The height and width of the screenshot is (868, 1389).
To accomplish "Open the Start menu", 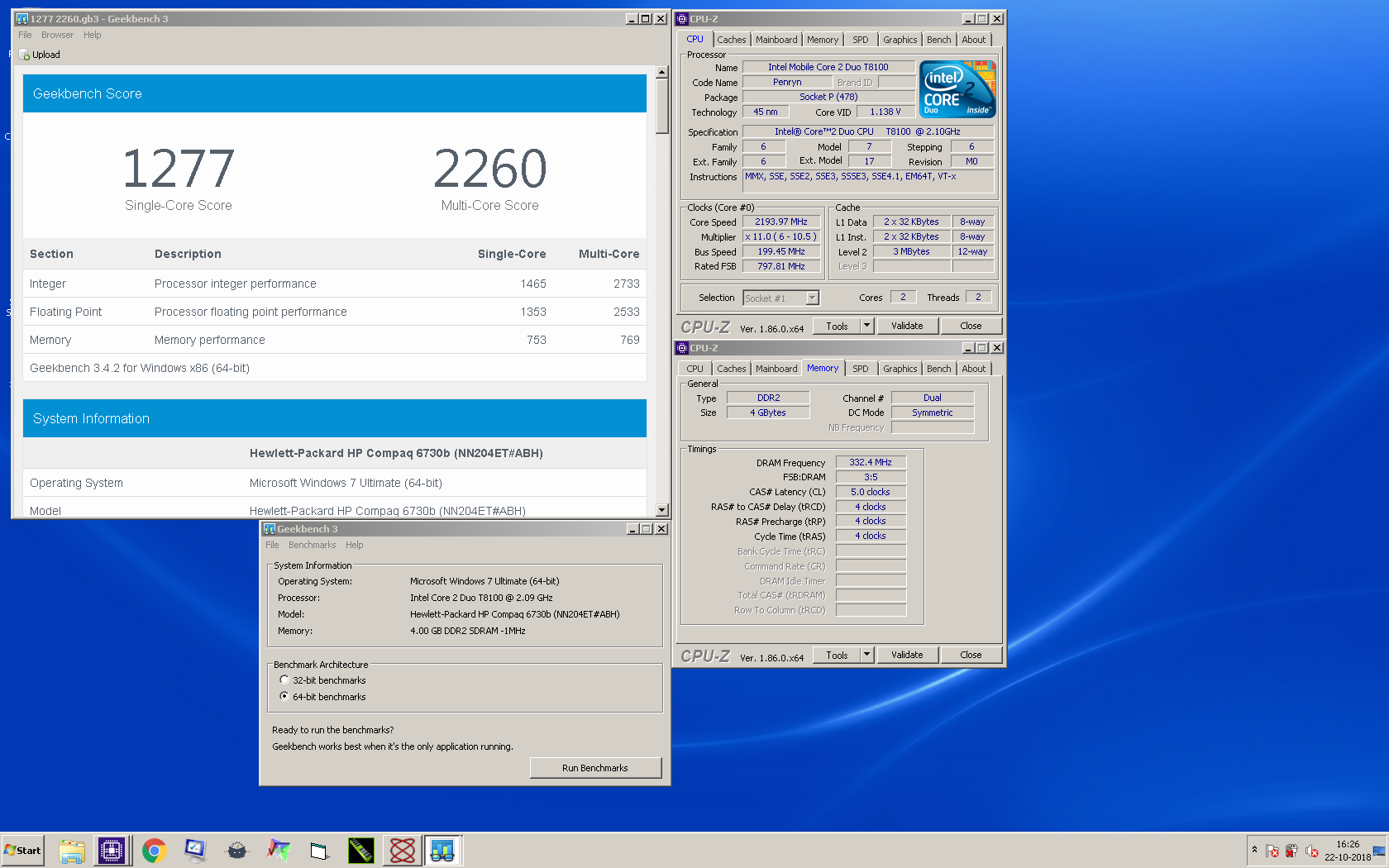I will tap(22, 850).
